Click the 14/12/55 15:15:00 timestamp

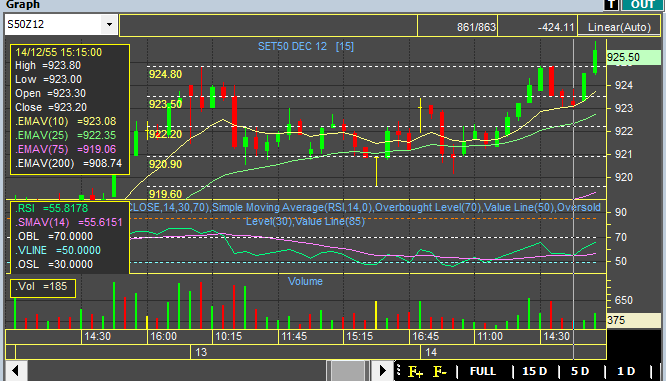pyautogui.click(x=59, y=53)
